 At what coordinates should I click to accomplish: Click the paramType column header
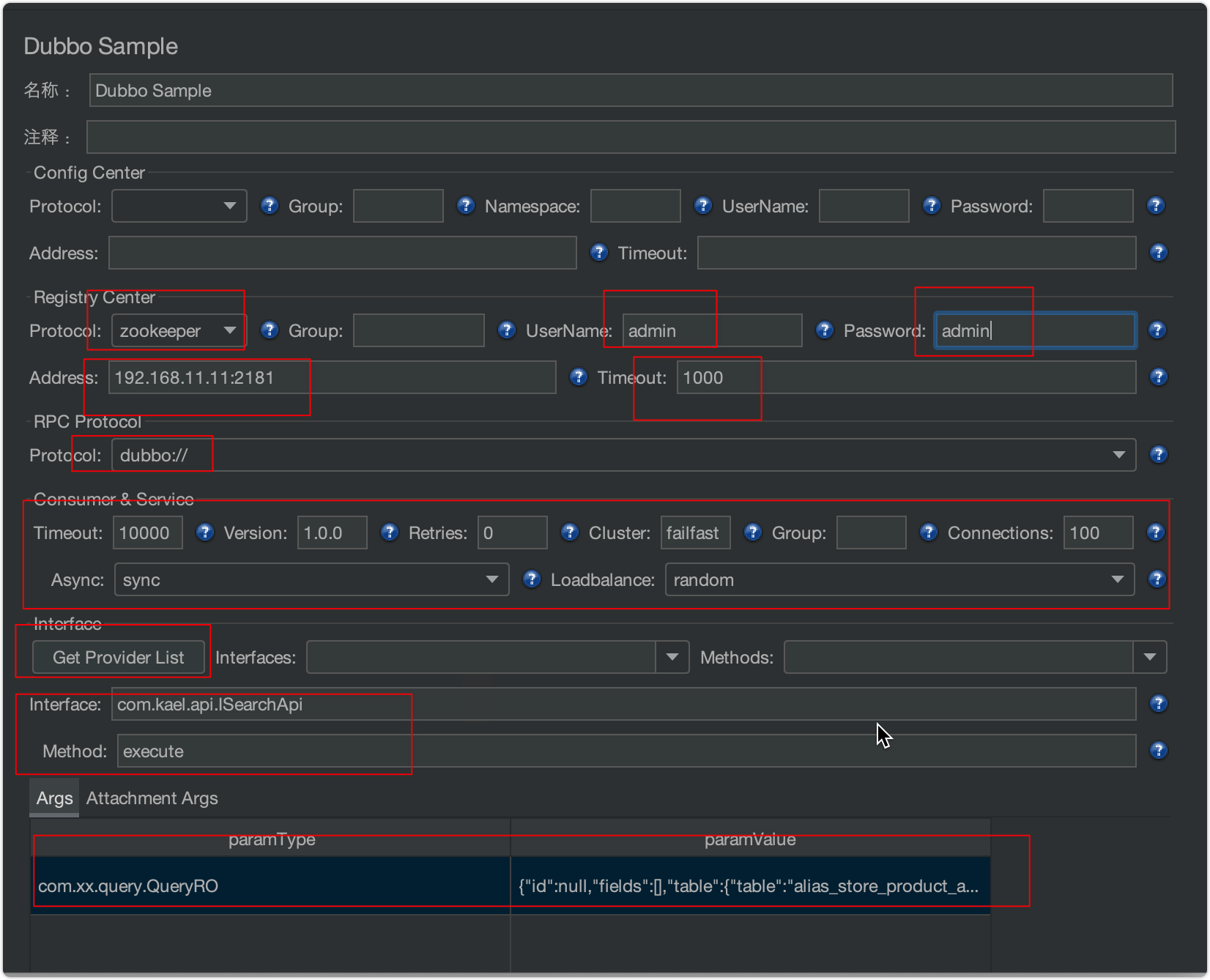click(271, 839)
